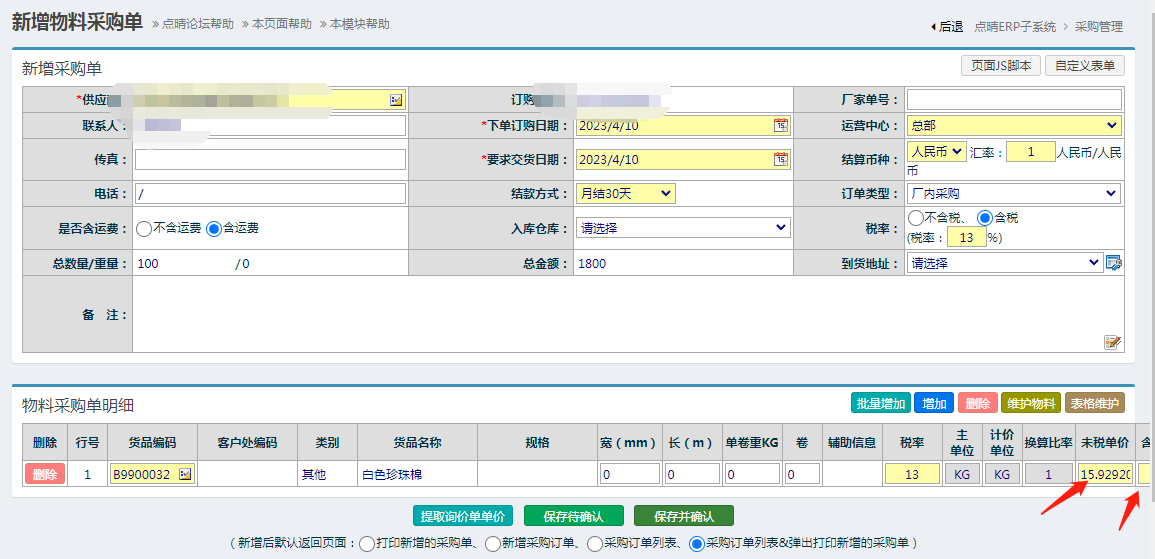Screen dimensions: 1155x559
Task: Click the 批量增加 button
Action: tap(880, 403)
